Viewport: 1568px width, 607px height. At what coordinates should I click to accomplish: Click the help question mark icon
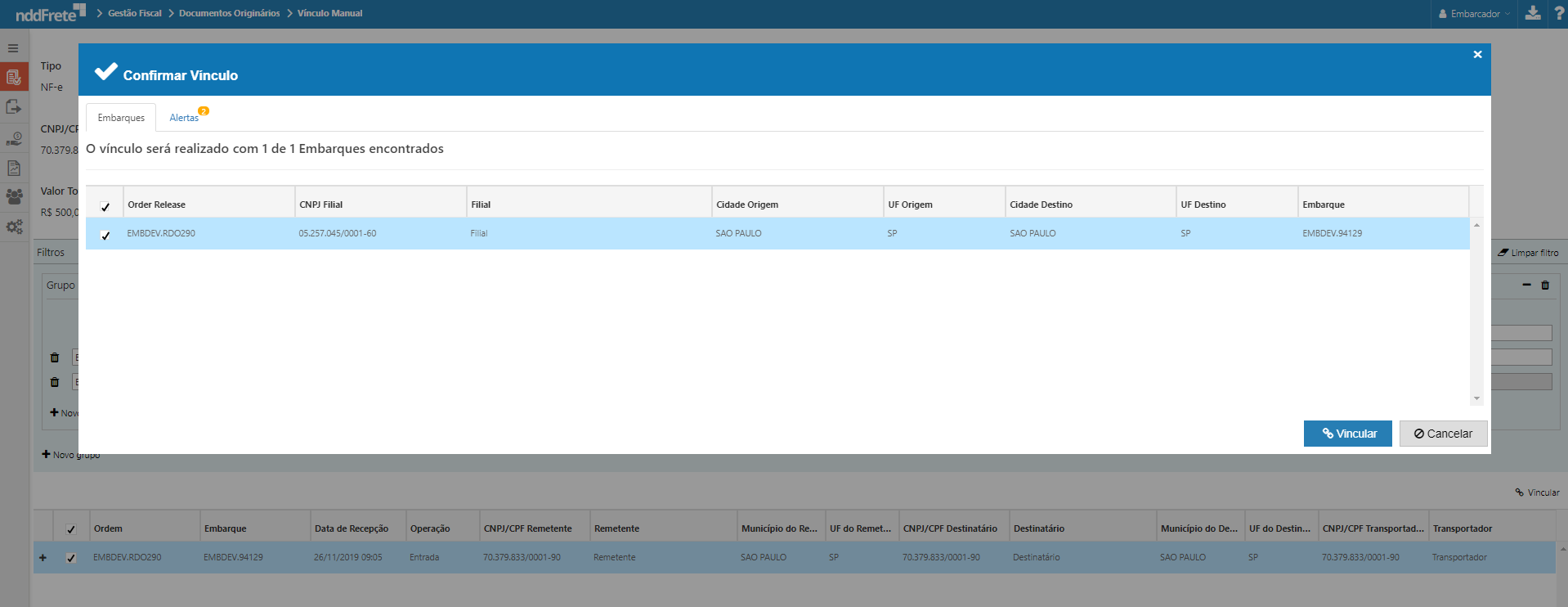(1558, 13)
